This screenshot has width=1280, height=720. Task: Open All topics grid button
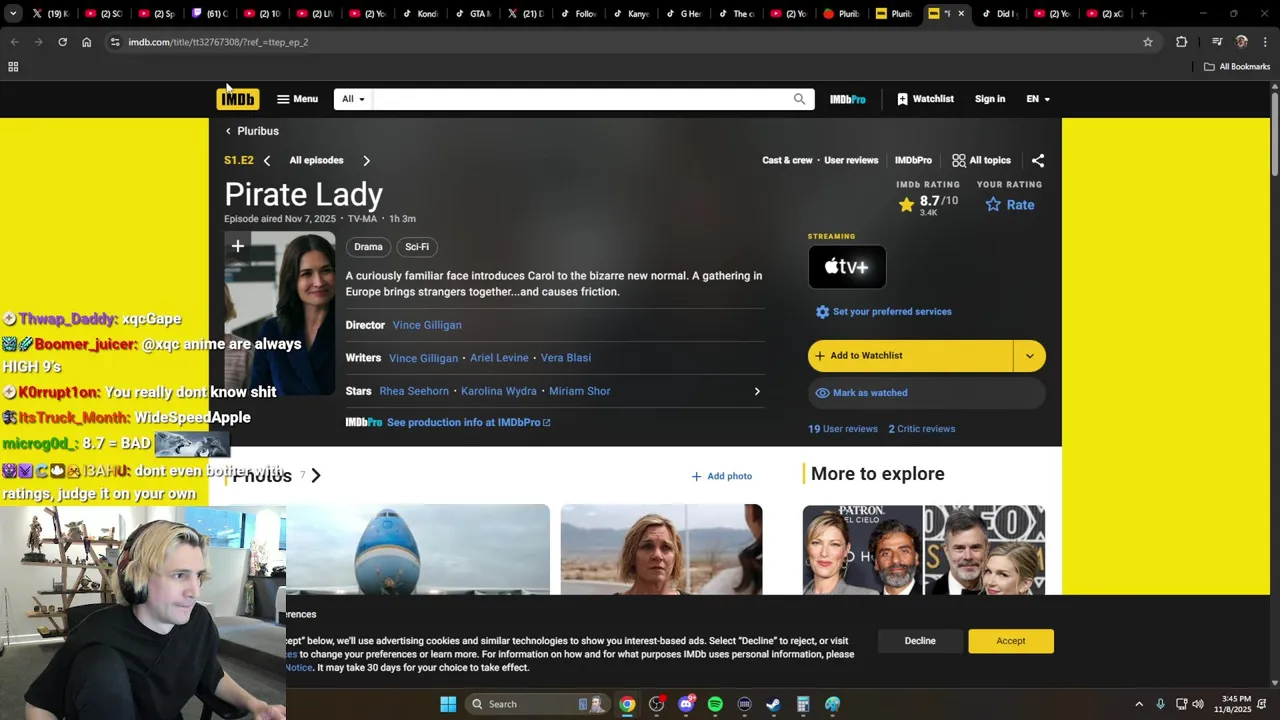point(981,160)
